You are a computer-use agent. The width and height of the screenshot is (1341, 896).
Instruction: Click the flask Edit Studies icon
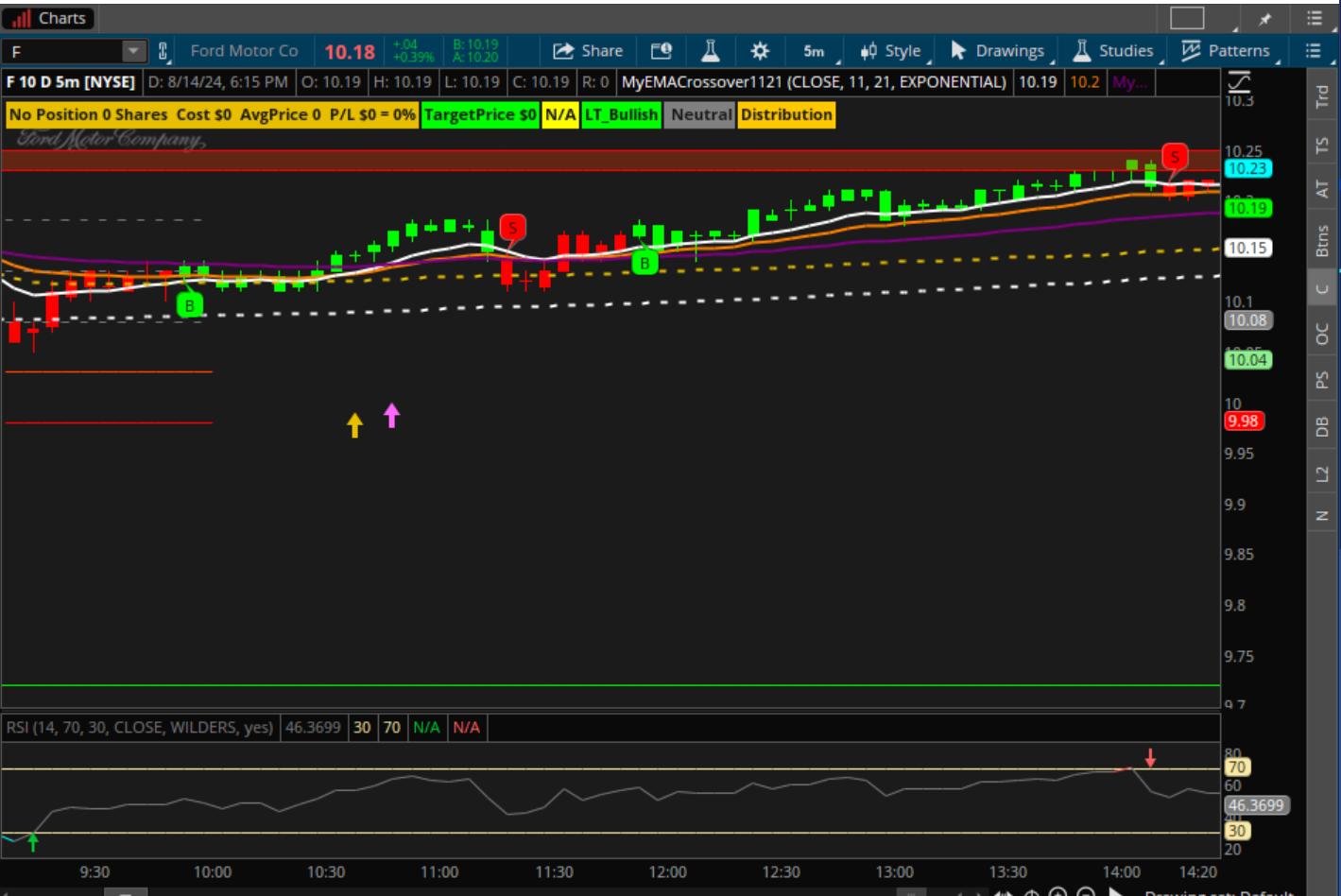711,51
